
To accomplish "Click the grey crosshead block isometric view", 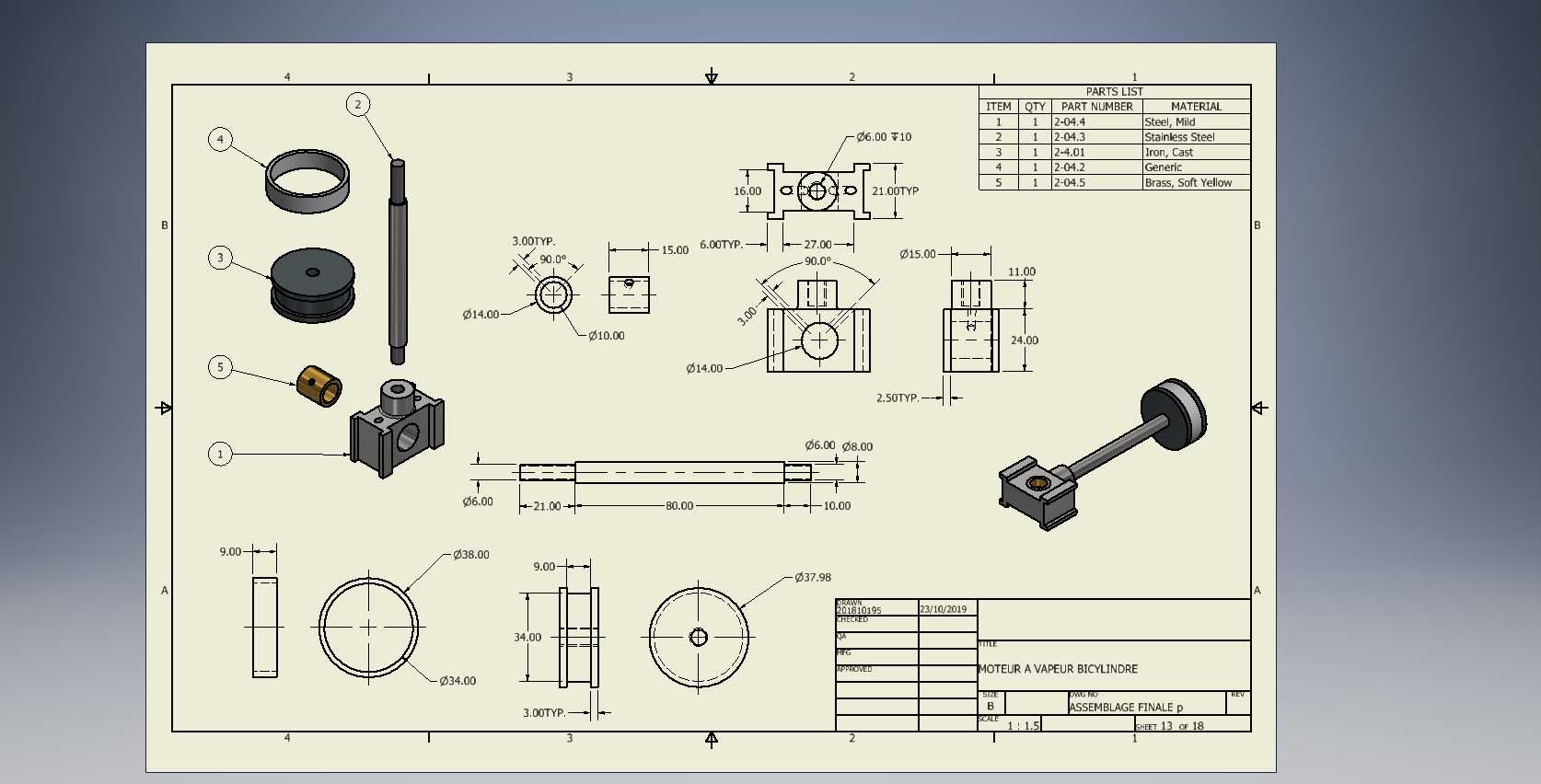I will (x=397, y=428).
